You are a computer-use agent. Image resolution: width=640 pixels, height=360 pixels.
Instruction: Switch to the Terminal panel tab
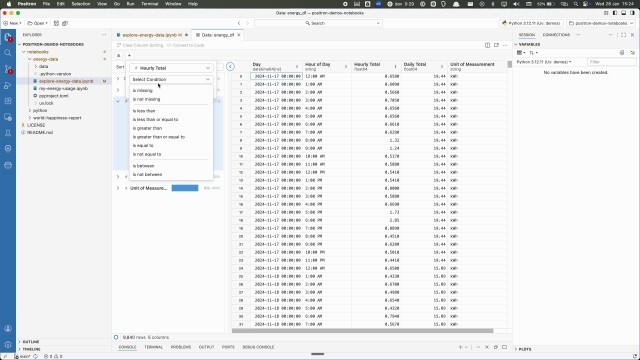coord(153,347)
